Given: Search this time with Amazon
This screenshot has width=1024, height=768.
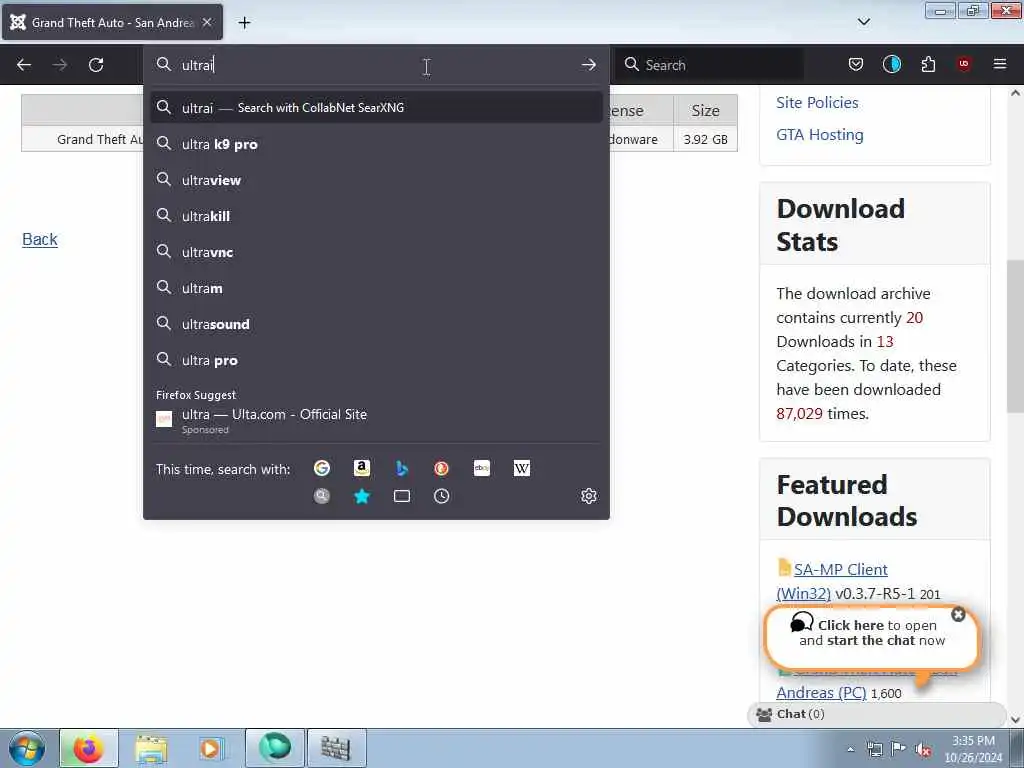Looking at the screenshot, I should (362, 468).
